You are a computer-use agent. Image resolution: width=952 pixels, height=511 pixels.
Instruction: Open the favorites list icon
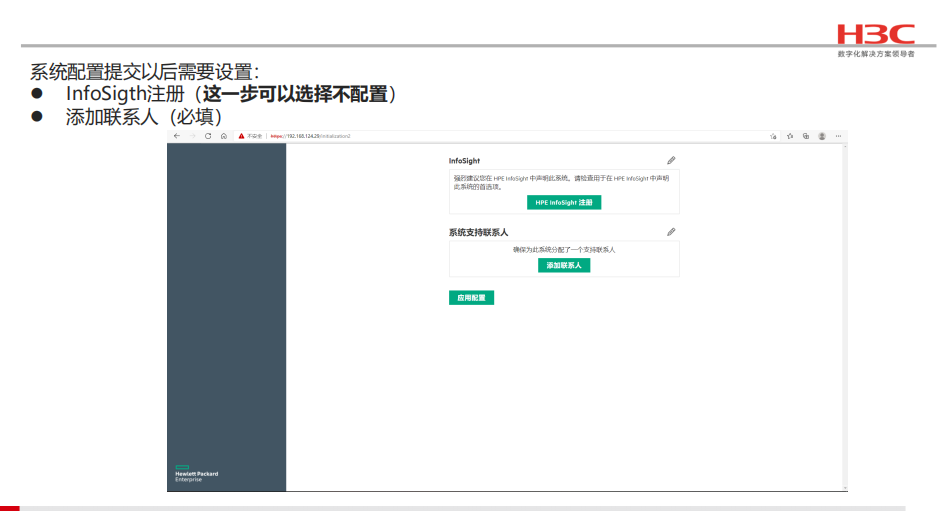tap(790, 136)
